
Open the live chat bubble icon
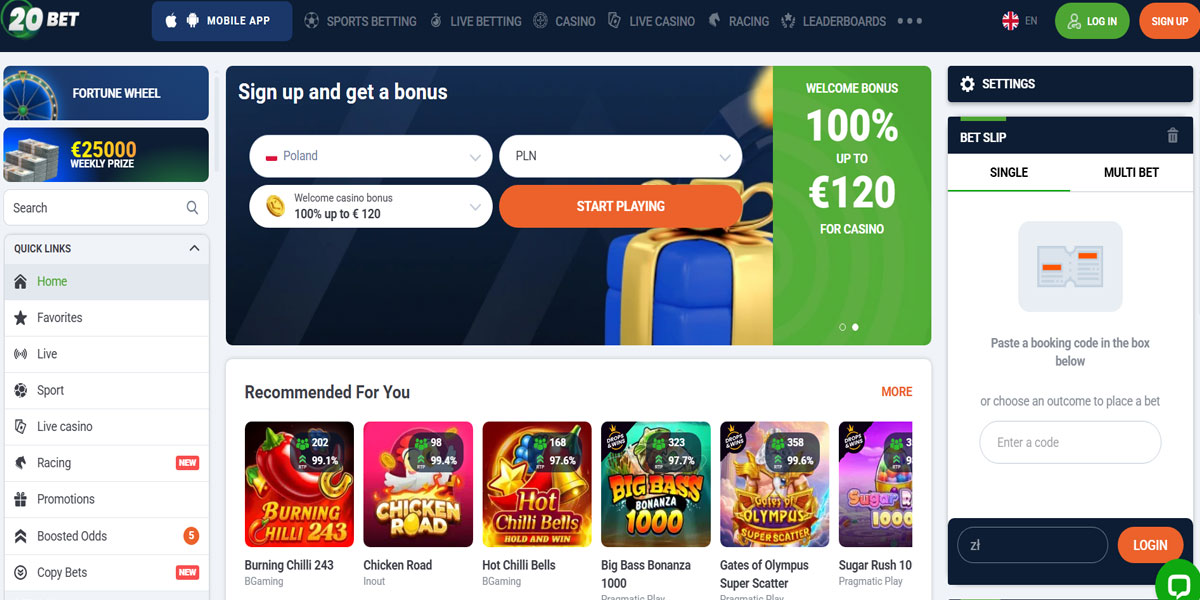coord(1178,583)
